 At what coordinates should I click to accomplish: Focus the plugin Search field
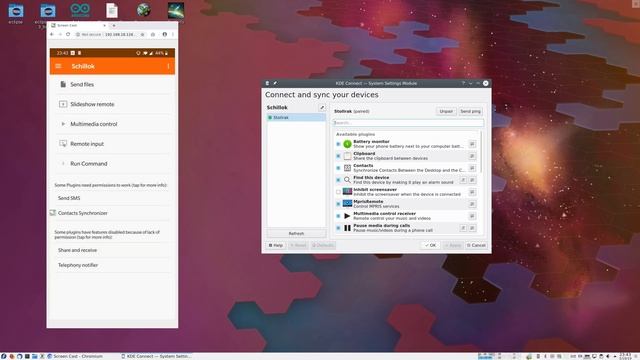[408, 122]
